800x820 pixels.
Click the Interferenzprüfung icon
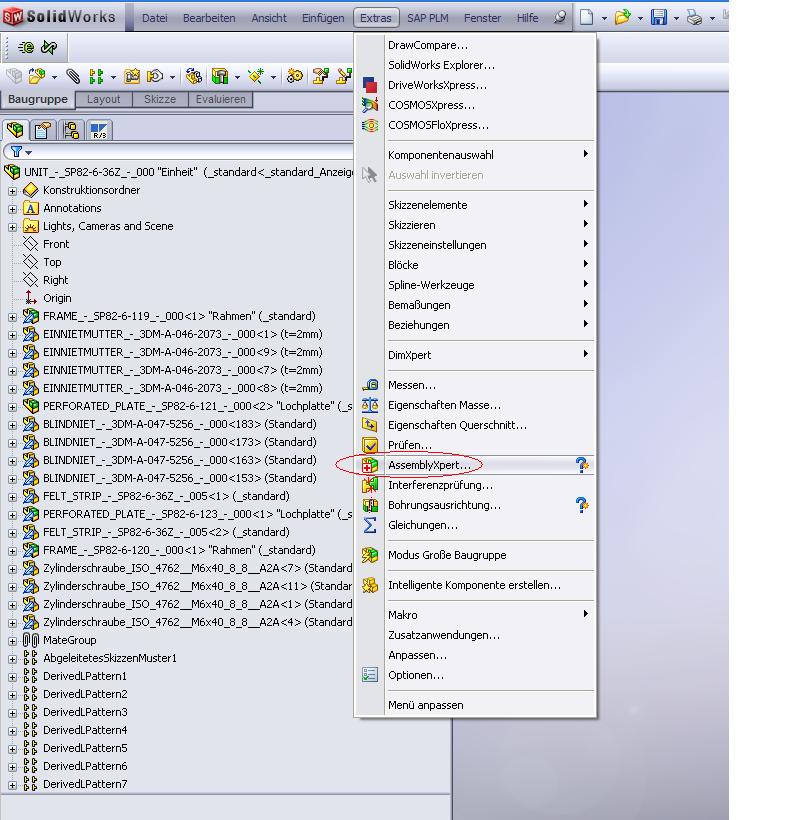370,485
